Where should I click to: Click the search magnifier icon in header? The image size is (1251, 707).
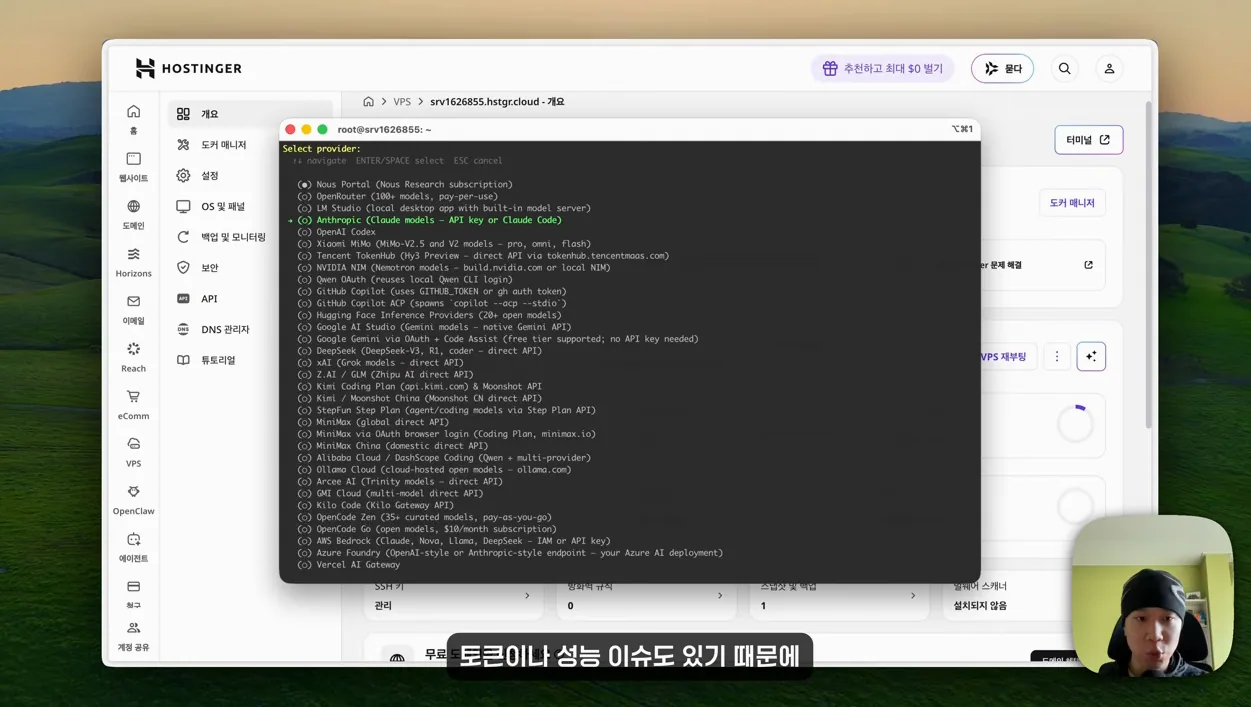pyautogui.click(x=1064, y=69)
